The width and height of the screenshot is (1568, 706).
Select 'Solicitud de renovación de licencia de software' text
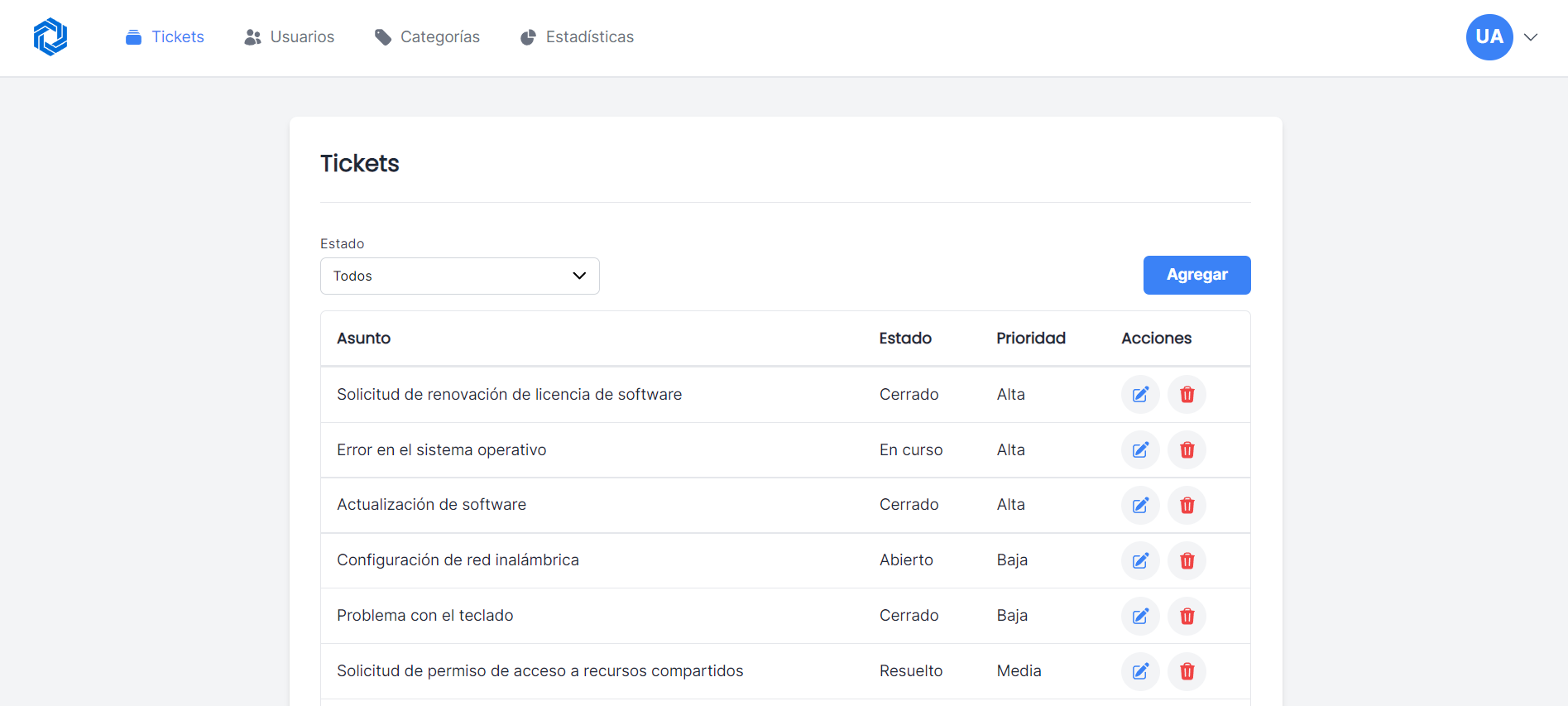click(x=510, y=395)
